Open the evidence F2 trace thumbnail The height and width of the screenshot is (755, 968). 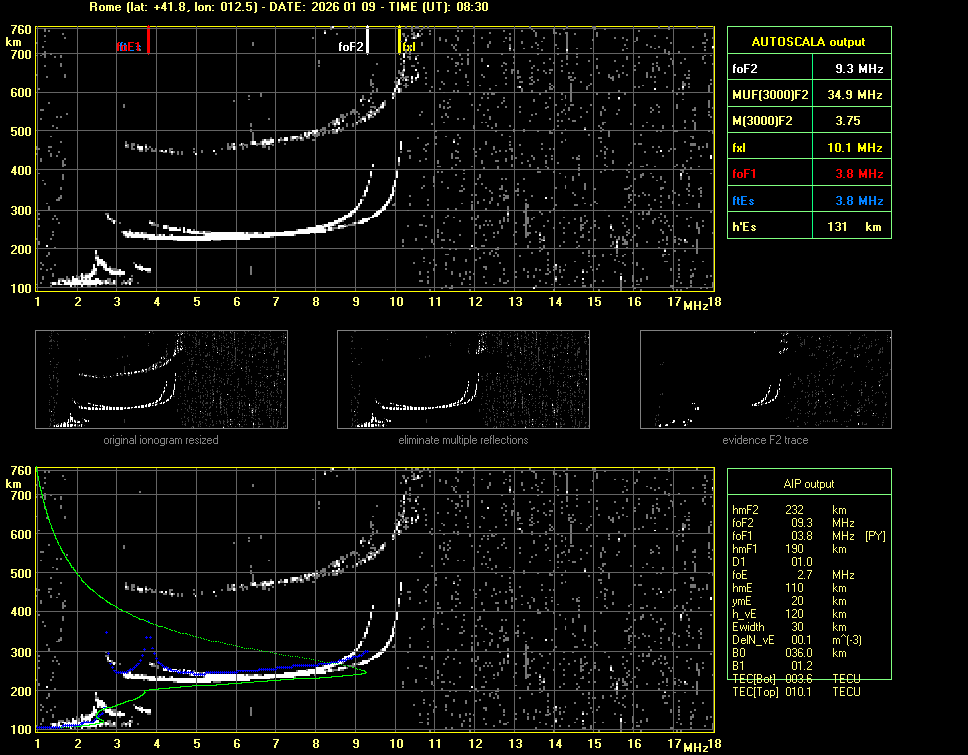[765, 380]
